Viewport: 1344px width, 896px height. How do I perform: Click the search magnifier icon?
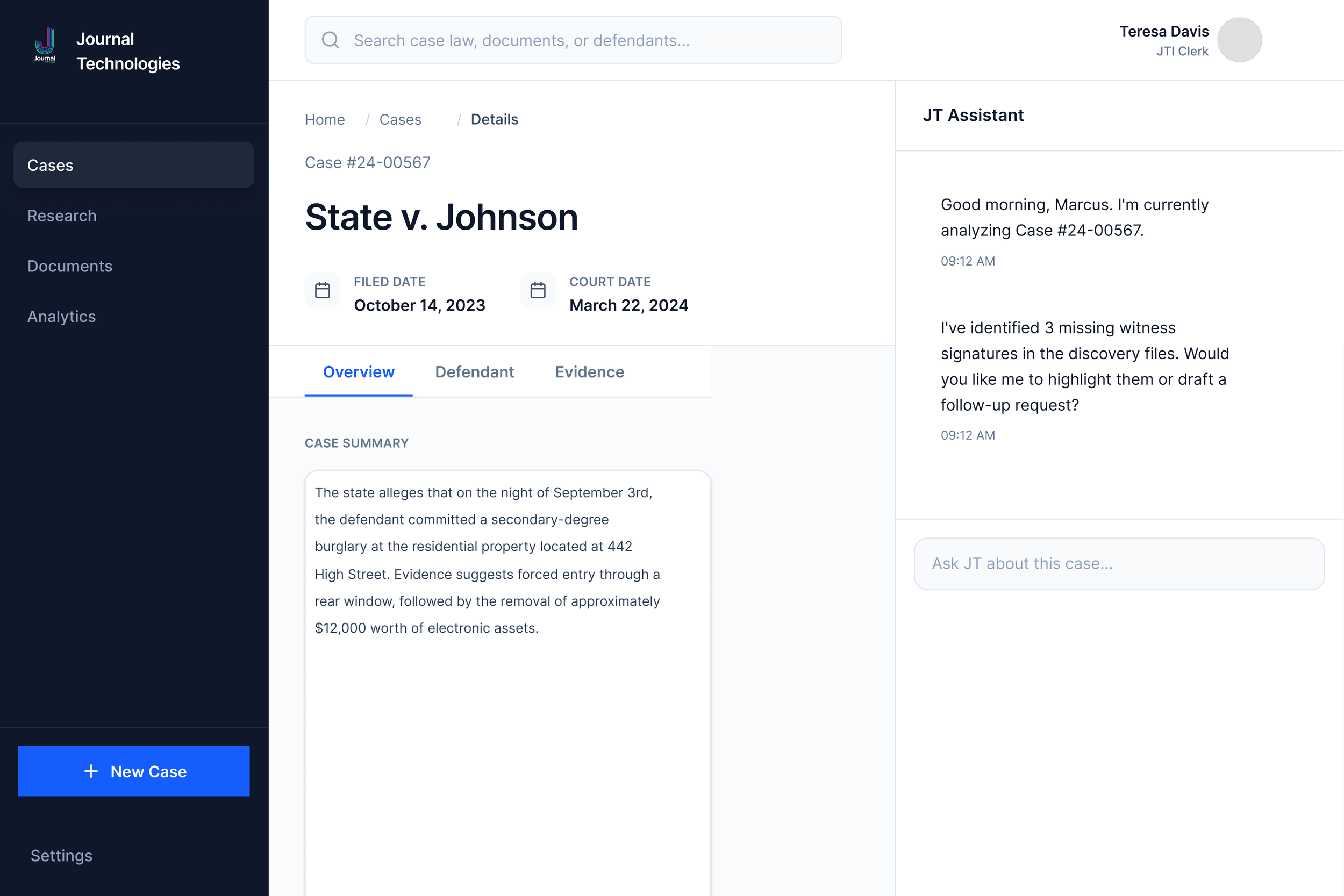pos(330,40)
